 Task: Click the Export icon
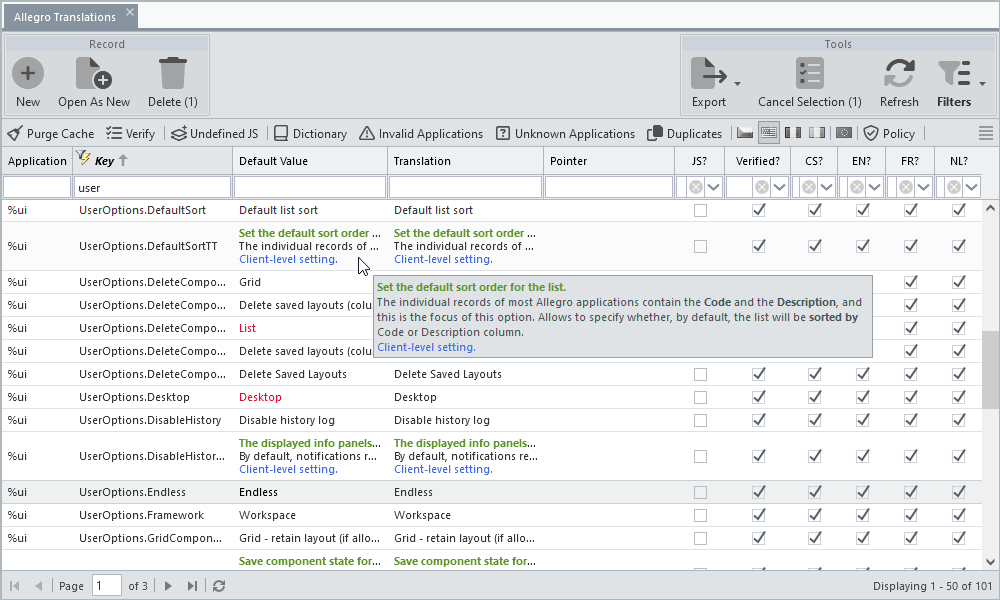coord(709,73)
